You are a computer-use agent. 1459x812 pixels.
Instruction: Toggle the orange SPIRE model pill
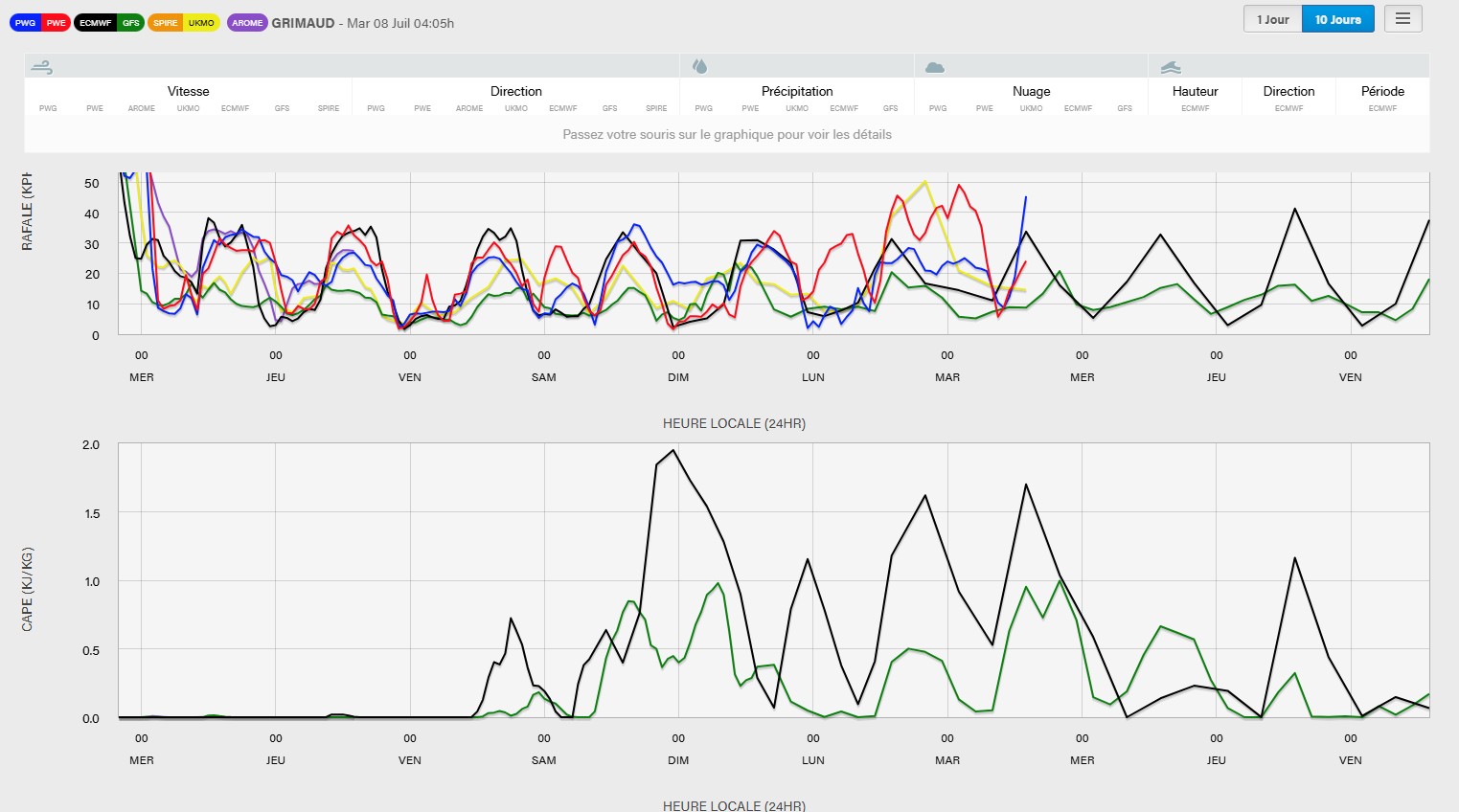[x=166, y=23]
